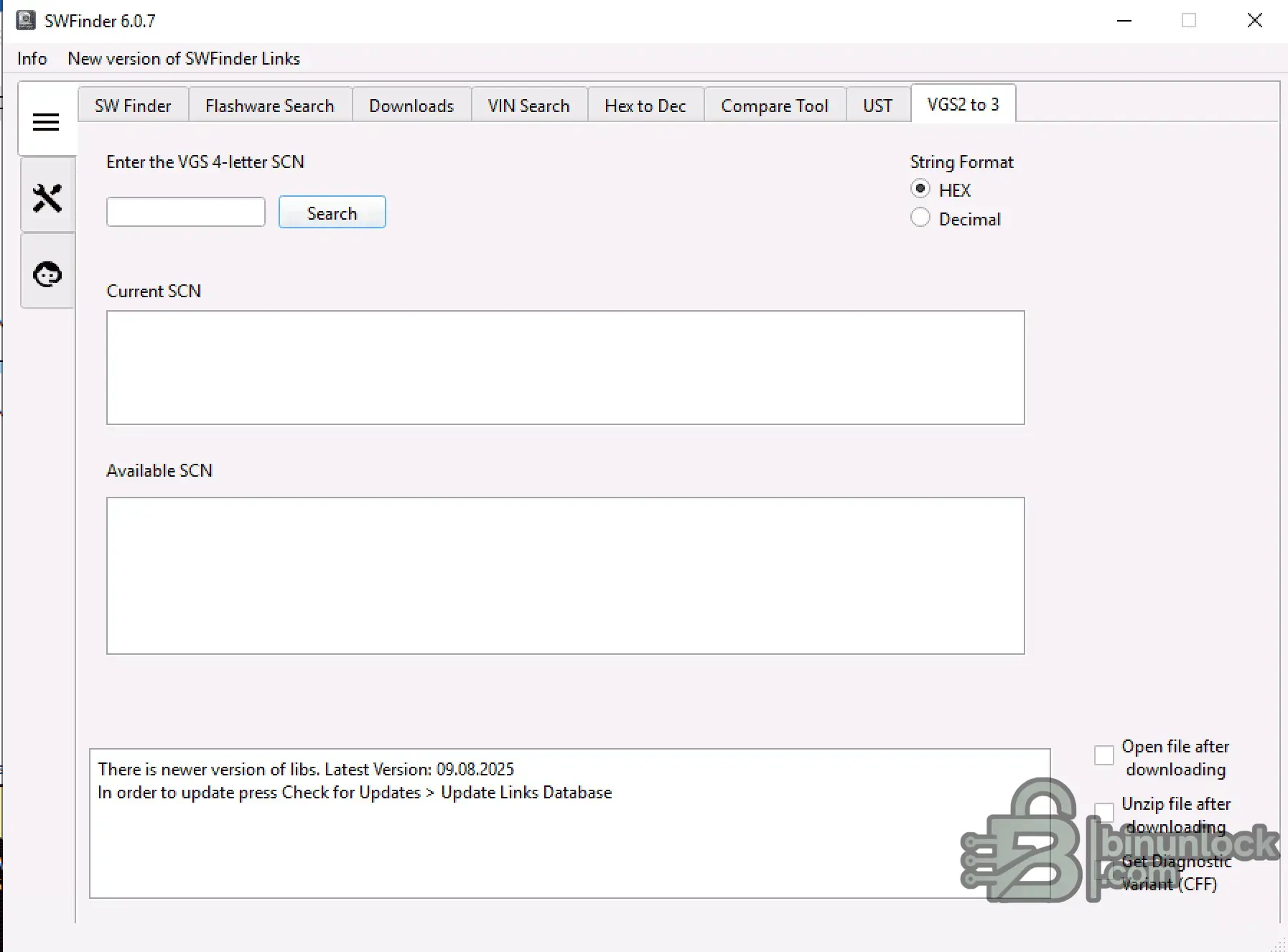Open the wrench and screwdriver tools icon

(x=47, y=198)
